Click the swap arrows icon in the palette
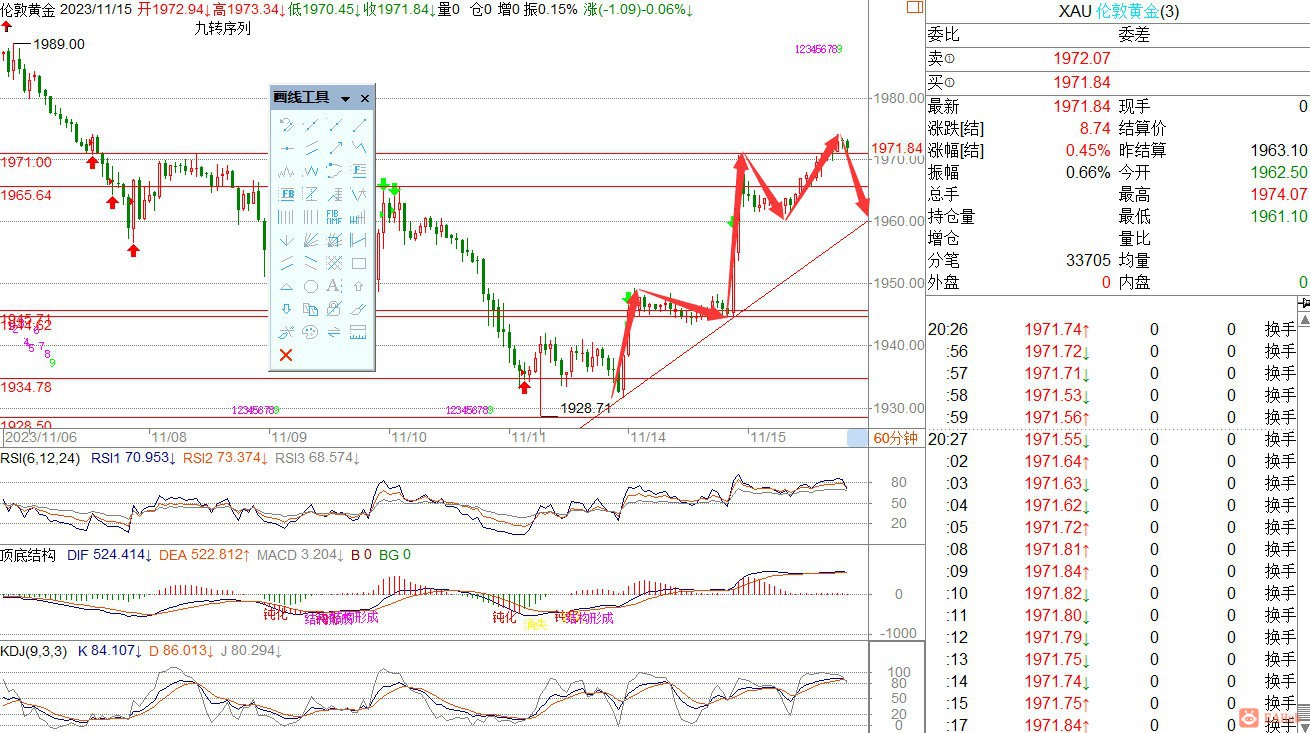The image size is (1310, 733). pos(335,332)
